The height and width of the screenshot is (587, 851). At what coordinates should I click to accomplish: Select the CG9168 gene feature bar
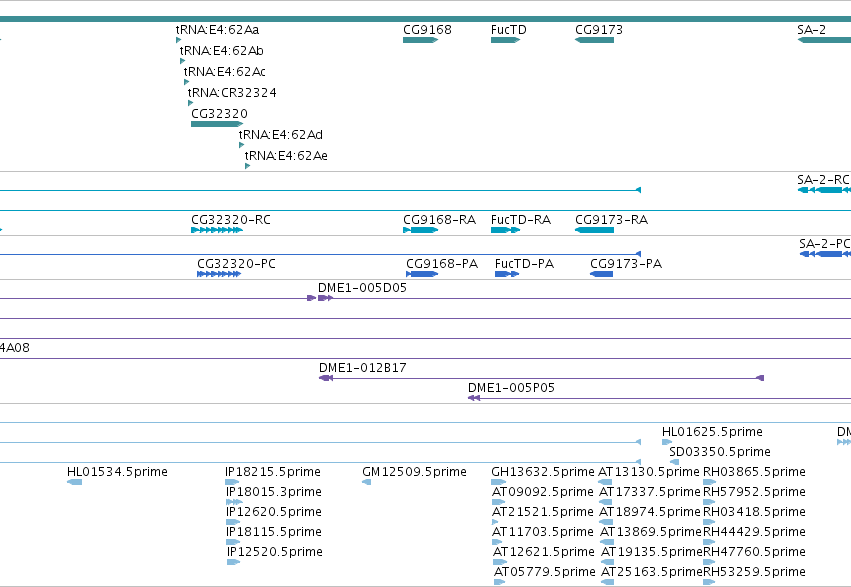(x=420, y=40)
